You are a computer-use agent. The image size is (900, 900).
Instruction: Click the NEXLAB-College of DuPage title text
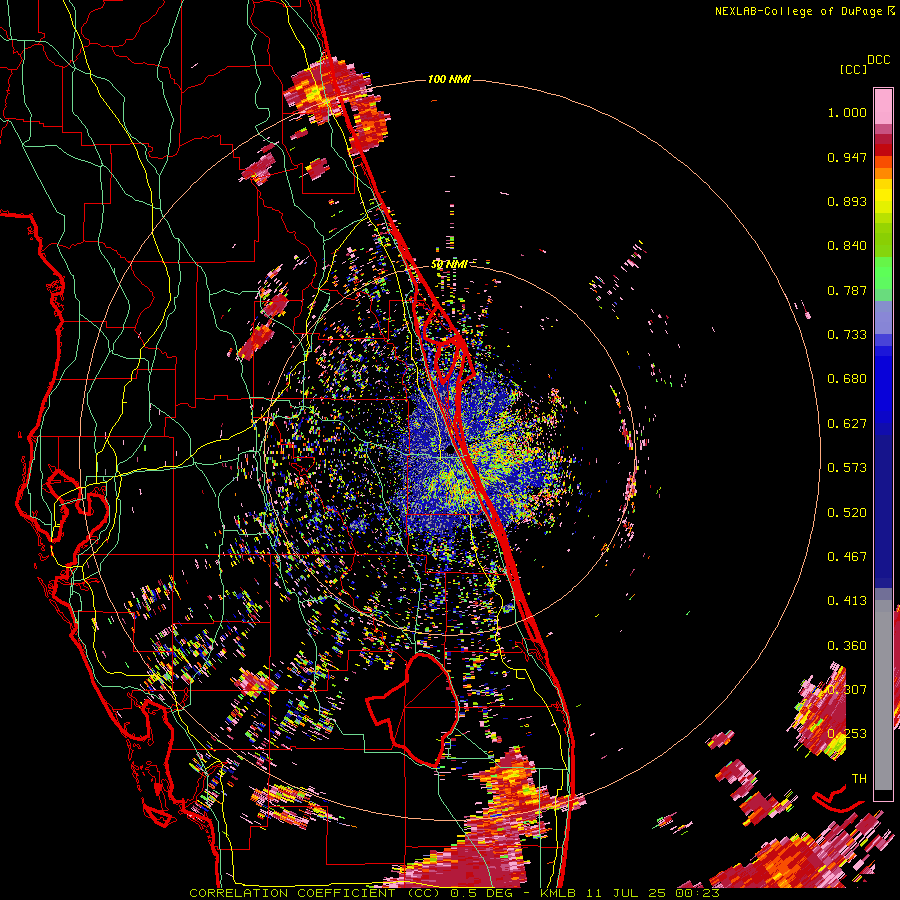coord(798,11)
